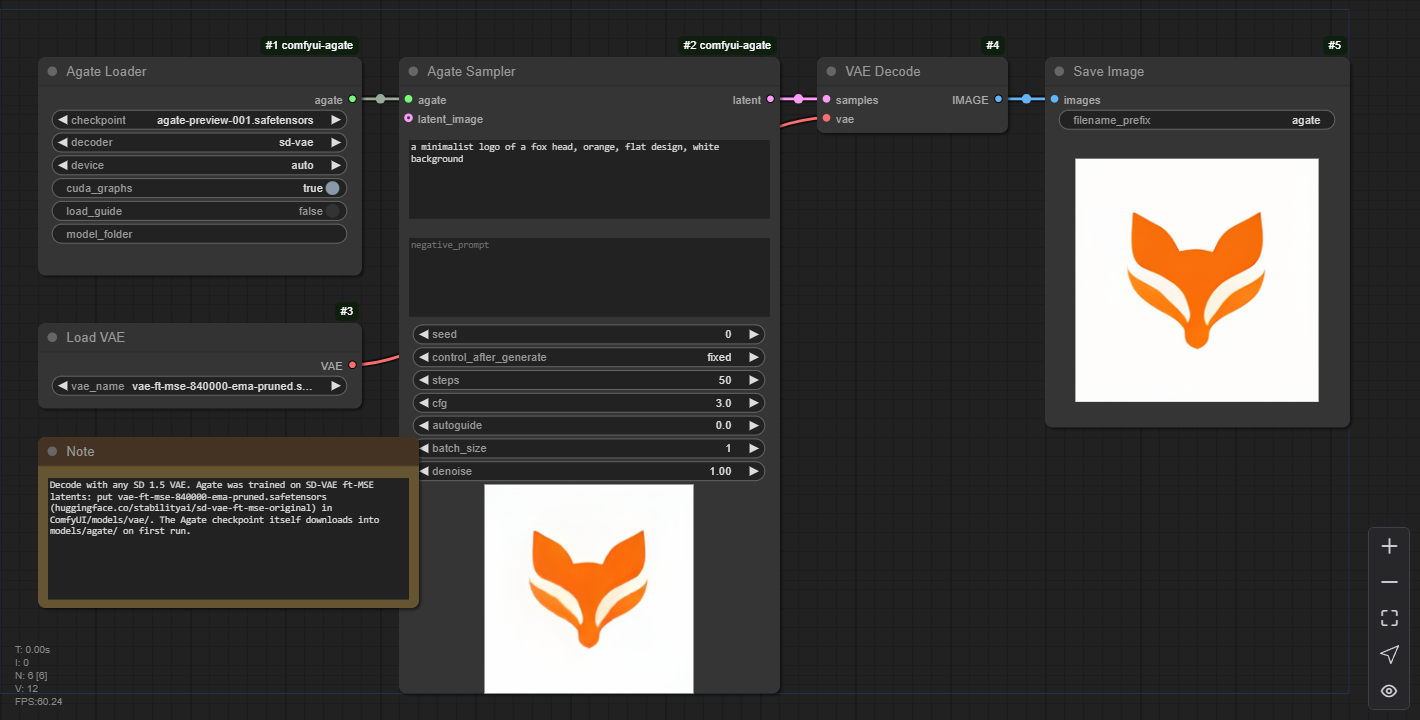1420x720 pixels.
Task: Click the samples input port on VAE Decode
Action: (x=826, y=99)
